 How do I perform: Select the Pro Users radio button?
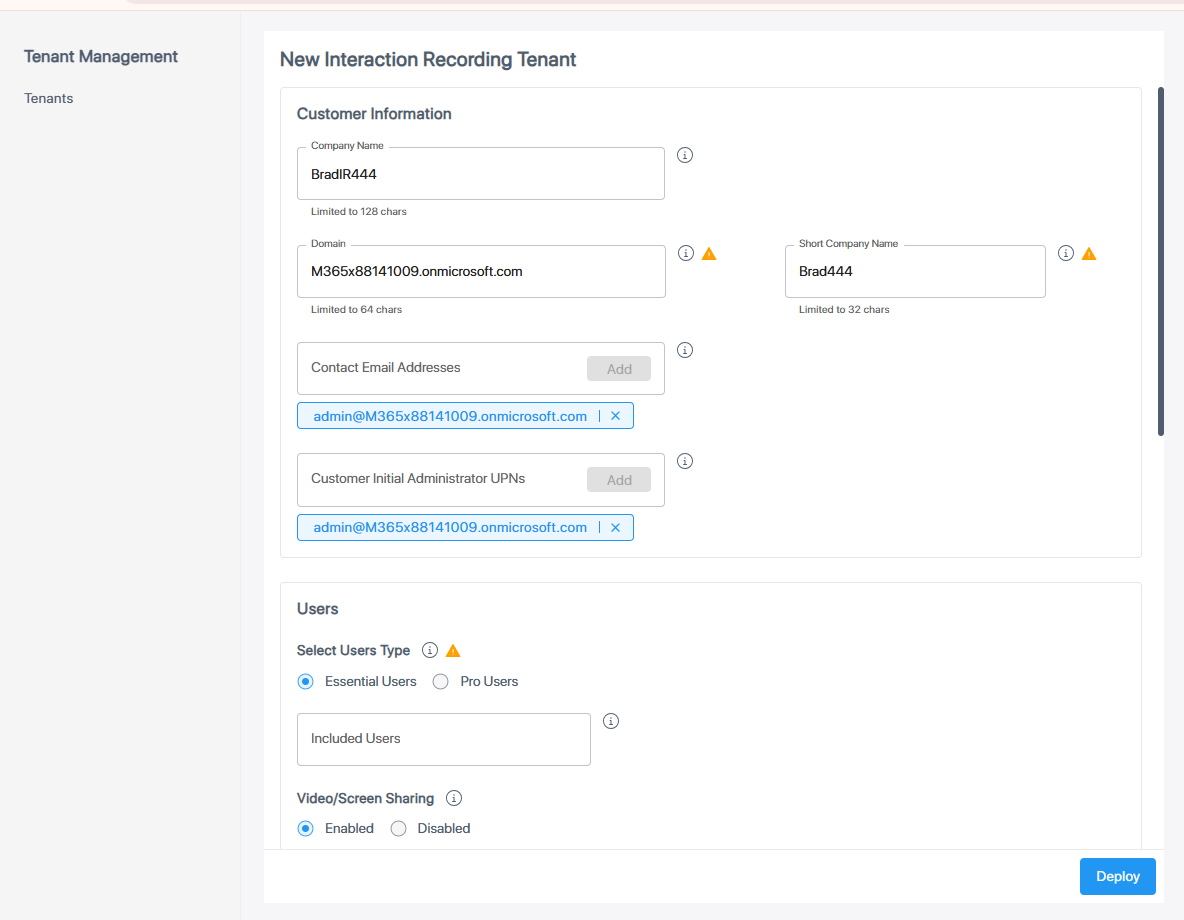(x=441, y=681)
